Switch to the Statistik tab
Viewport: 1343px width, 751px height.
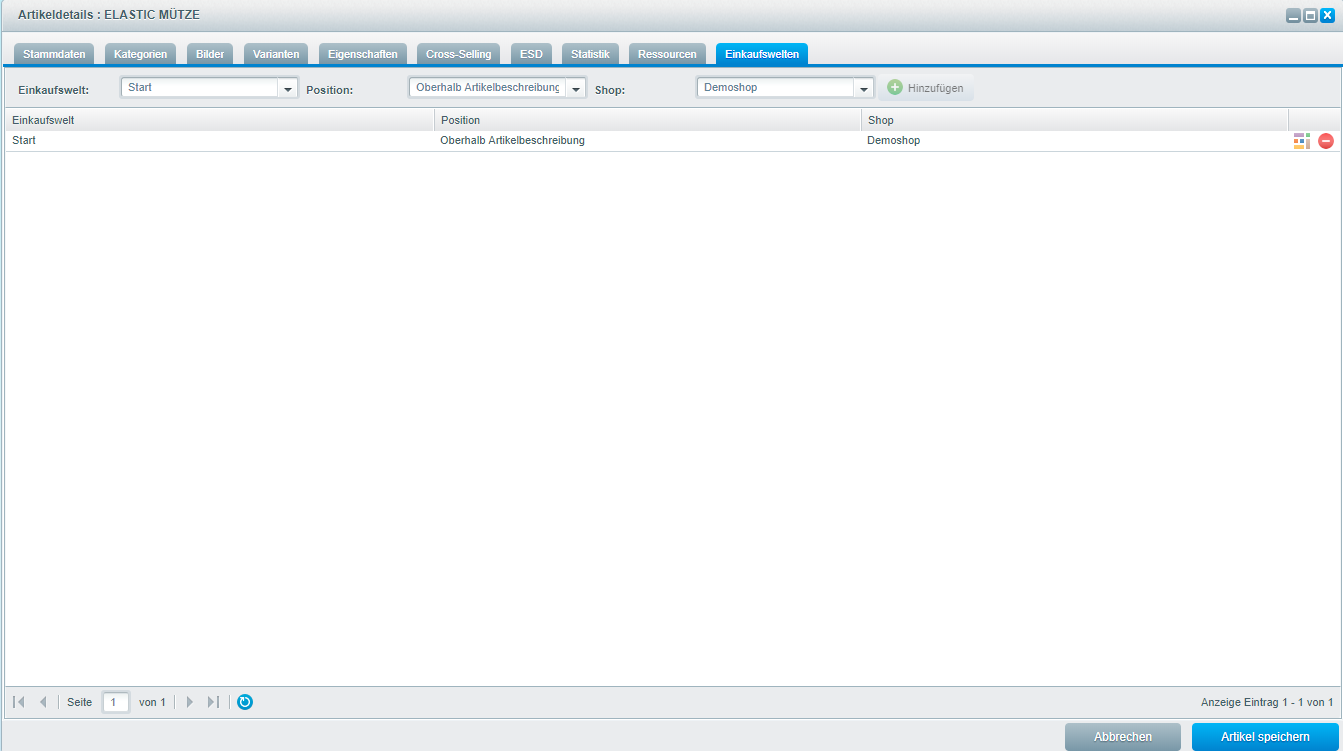(590, 54)
